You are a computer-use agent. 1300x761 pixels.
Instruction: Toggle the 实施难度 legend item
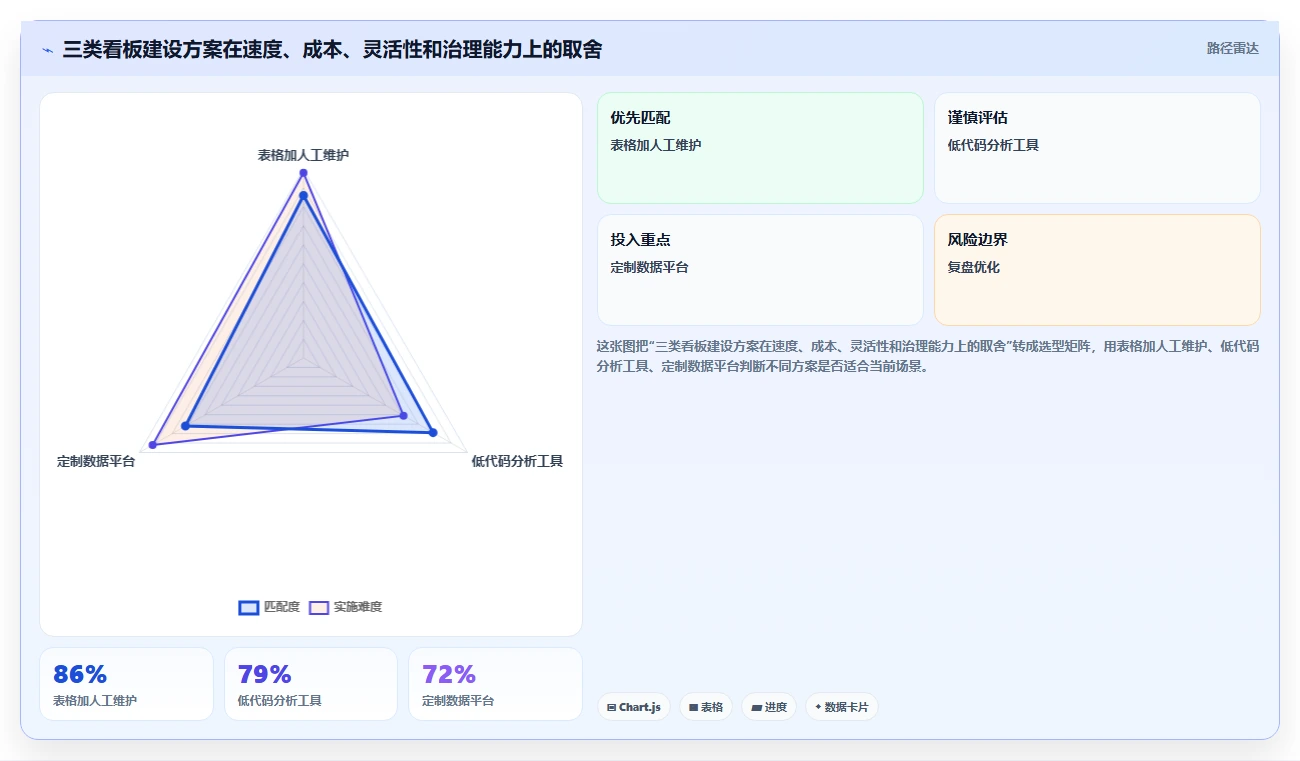coord(345,607)
